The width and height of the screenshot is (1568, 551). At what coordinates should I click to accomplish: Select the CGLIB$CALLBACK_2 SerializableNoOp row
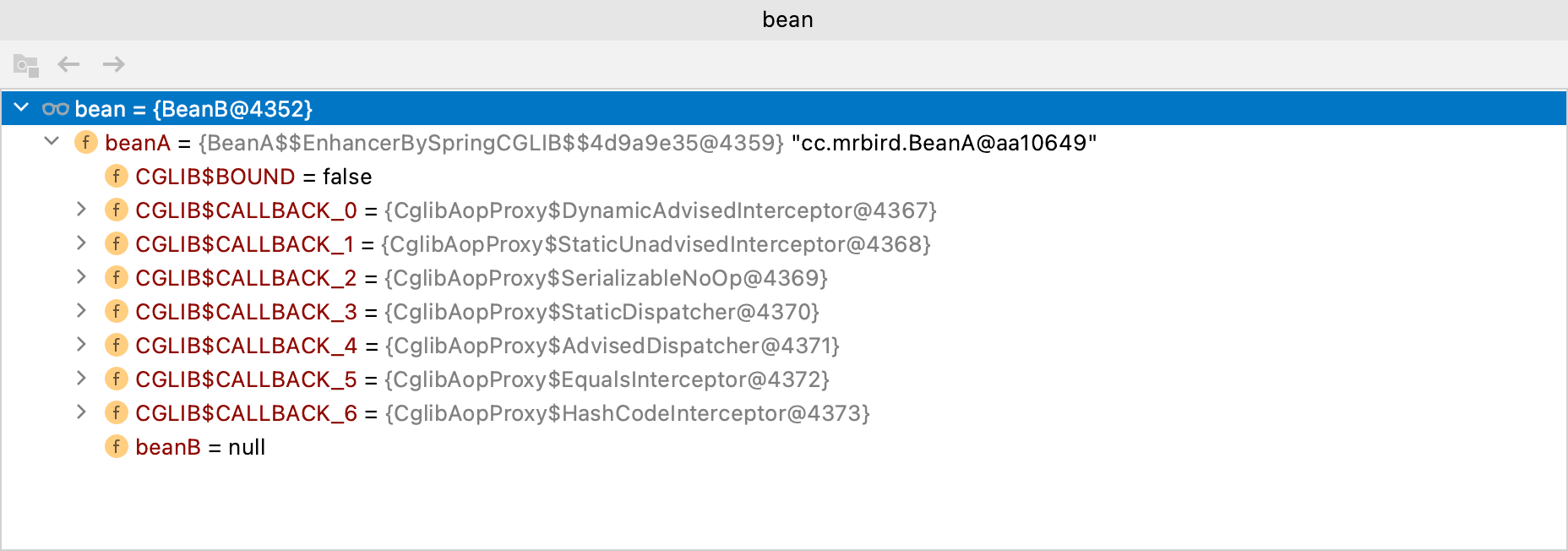pyautogui.click(x=482, y=278)
